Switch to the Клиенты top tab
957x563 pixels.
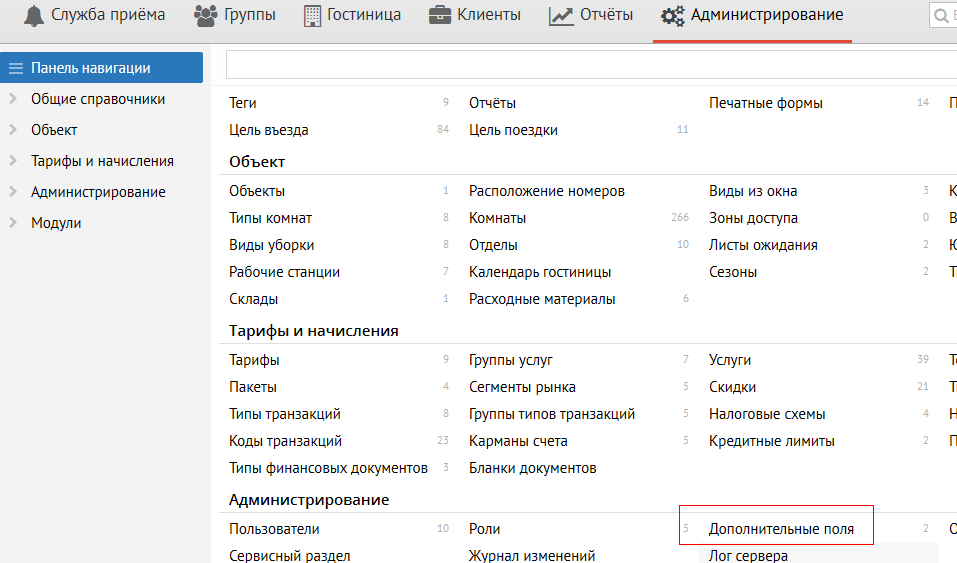click(x=487, y=15)
